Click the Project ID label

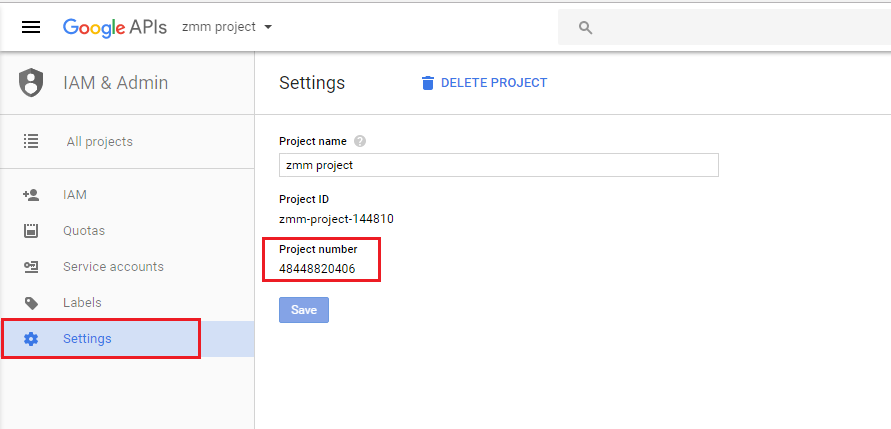(304, 199)
